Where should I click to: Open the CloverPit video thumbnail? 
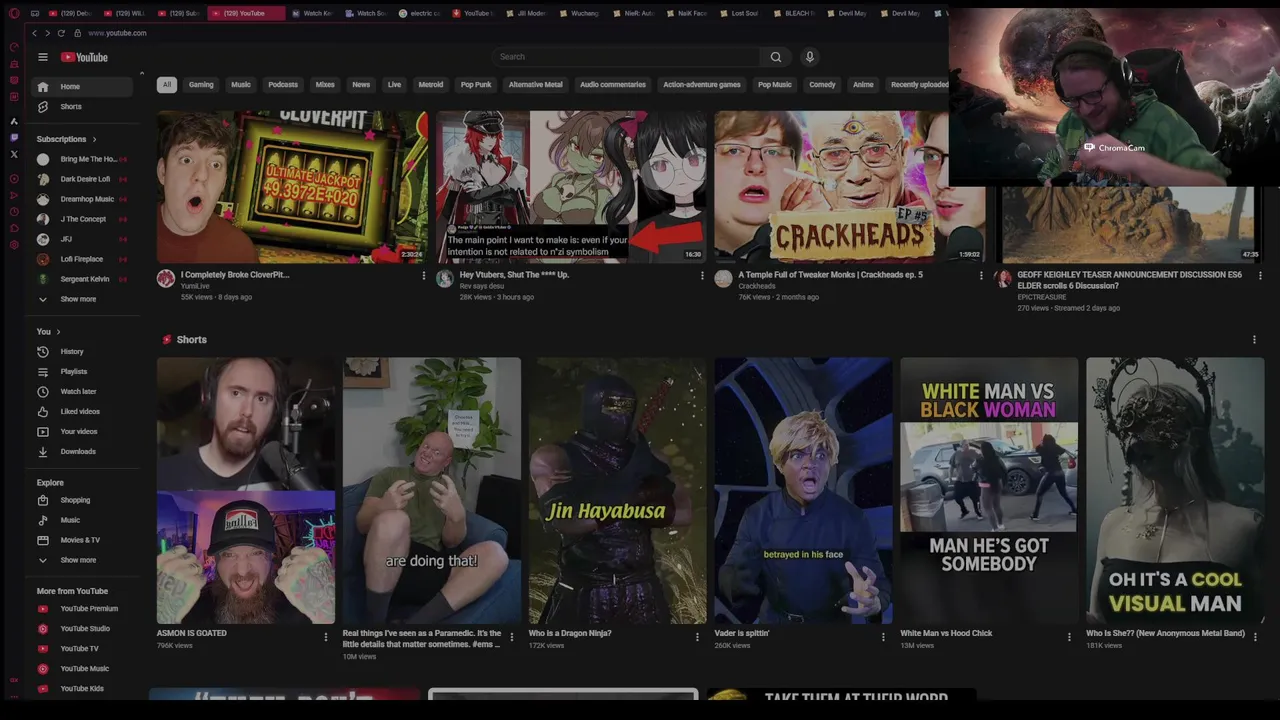pos(292,187)
